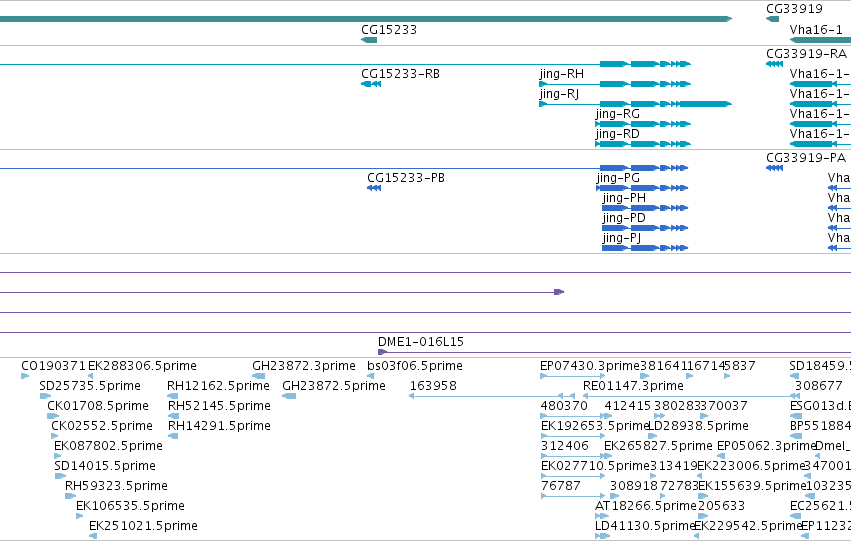Click the LD41130.5prime EST label

click(645, 526)
